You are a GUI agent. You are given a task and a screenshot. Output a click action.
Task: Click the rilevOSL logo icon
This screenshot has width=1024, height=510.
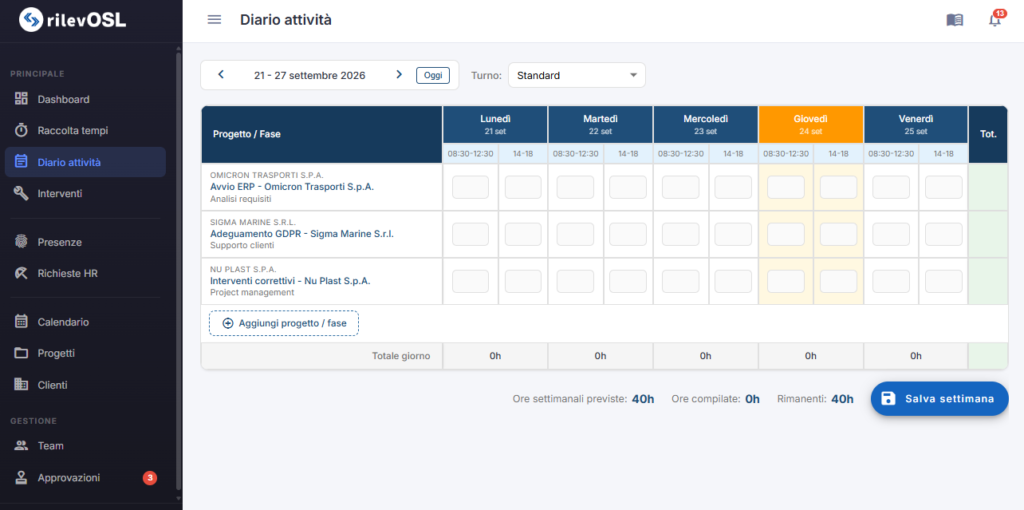click(31, 20)
